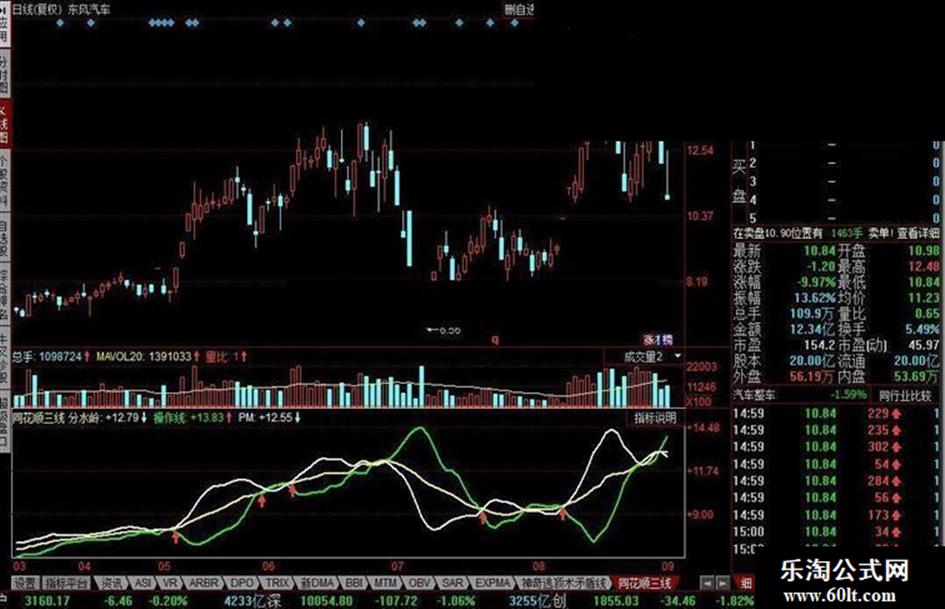
Task: Click the 涨幅 value -9.97%
Action: point(817,282)
